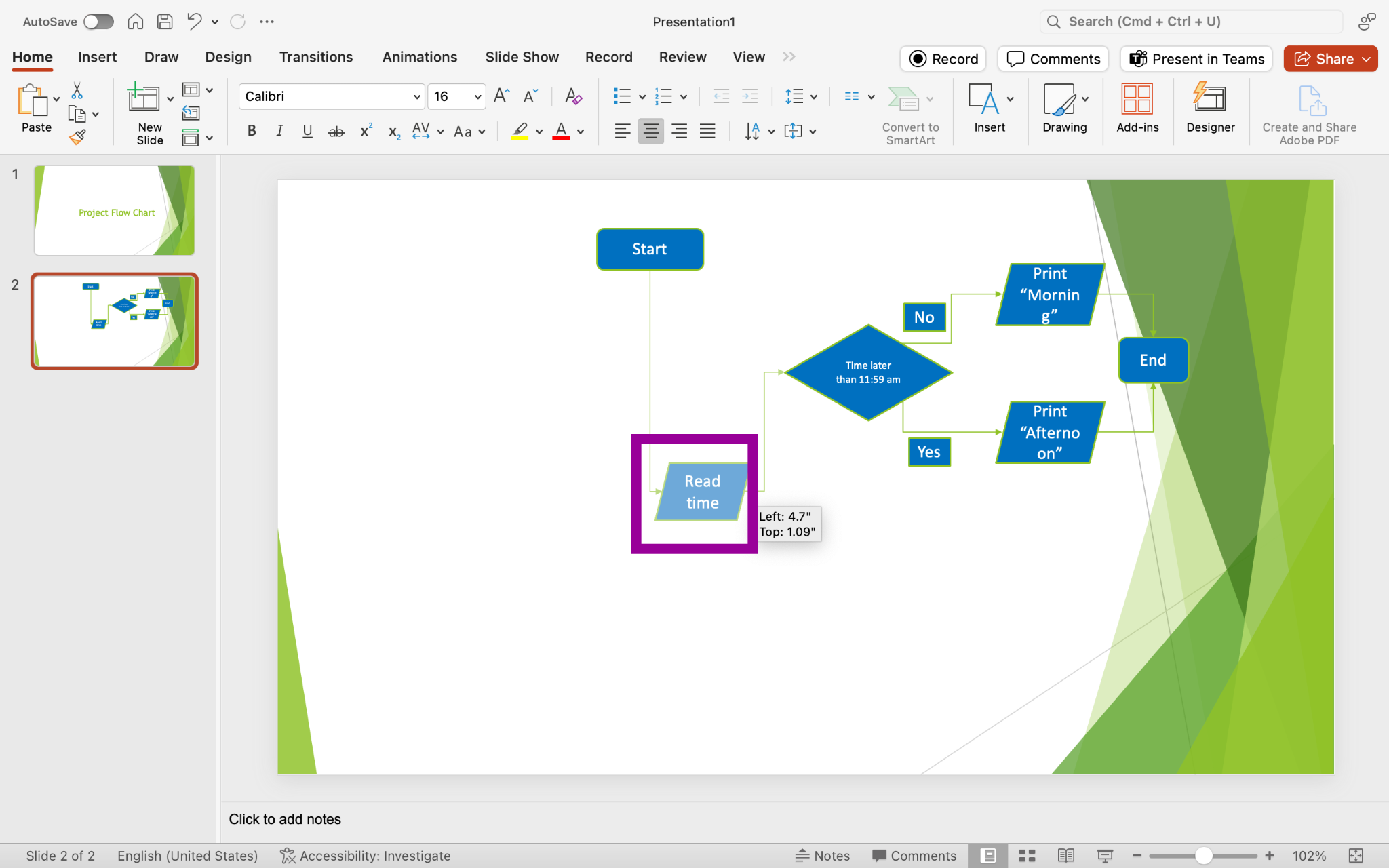1389x868 pixels.
Task: Open the font name Calibri dropdown
Action: pyautogui.click(x=417, y=96)
